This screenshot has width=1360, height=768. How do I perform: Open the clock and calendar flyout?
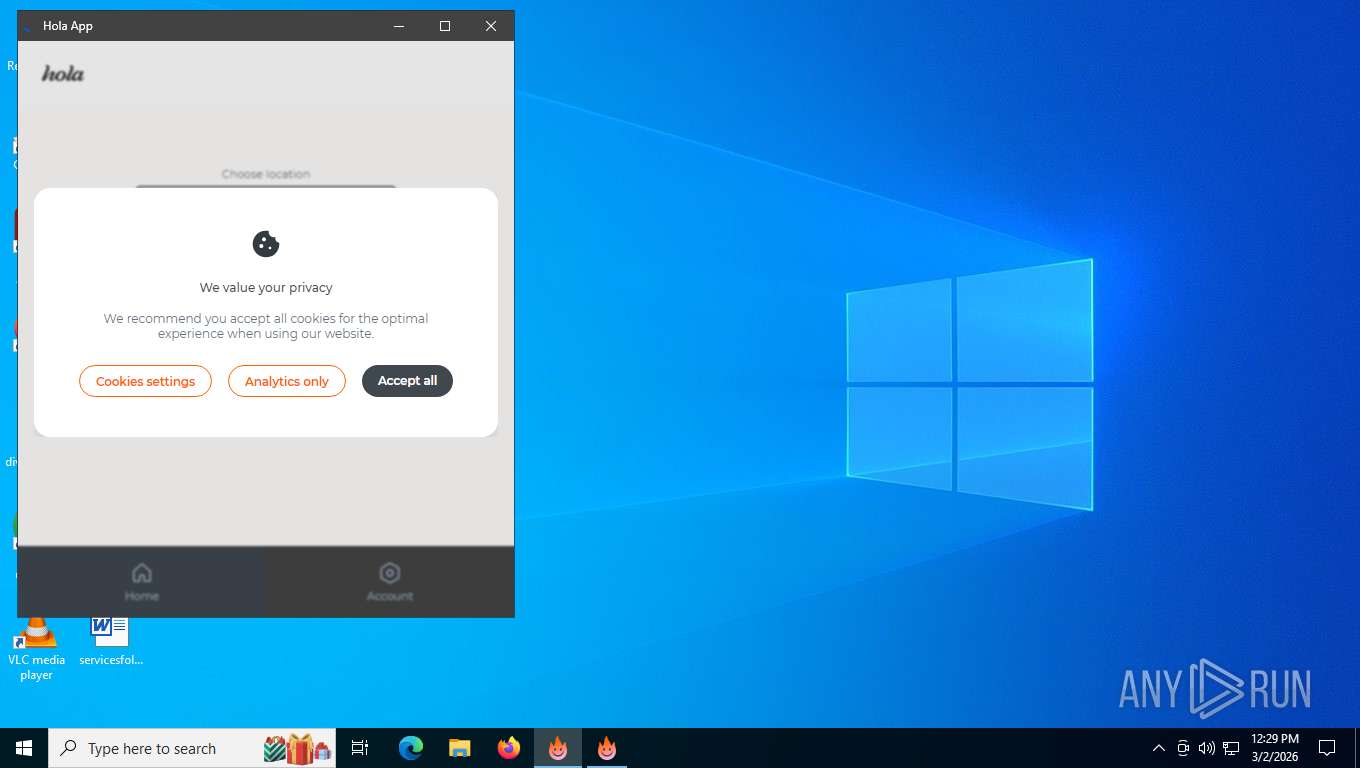[x=1275, y=748]
